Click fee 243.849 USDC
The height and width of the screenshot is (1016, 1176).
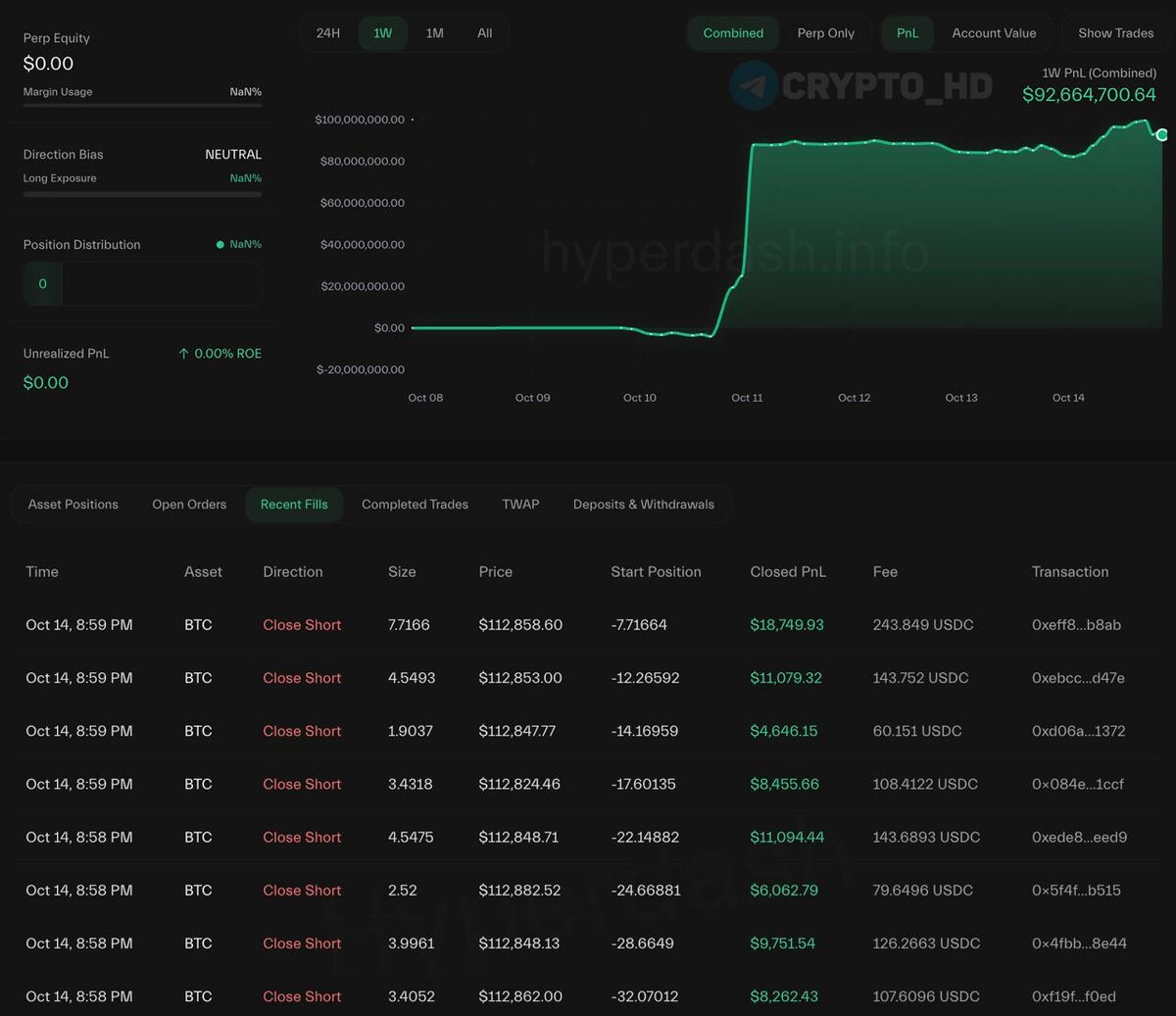tap(923, 625)
